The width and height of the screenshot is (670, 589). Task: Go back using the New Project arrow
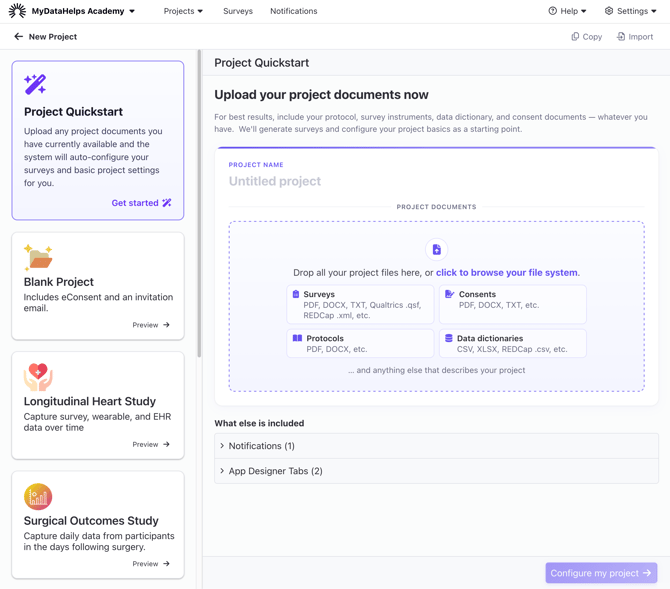click(18, 37)
